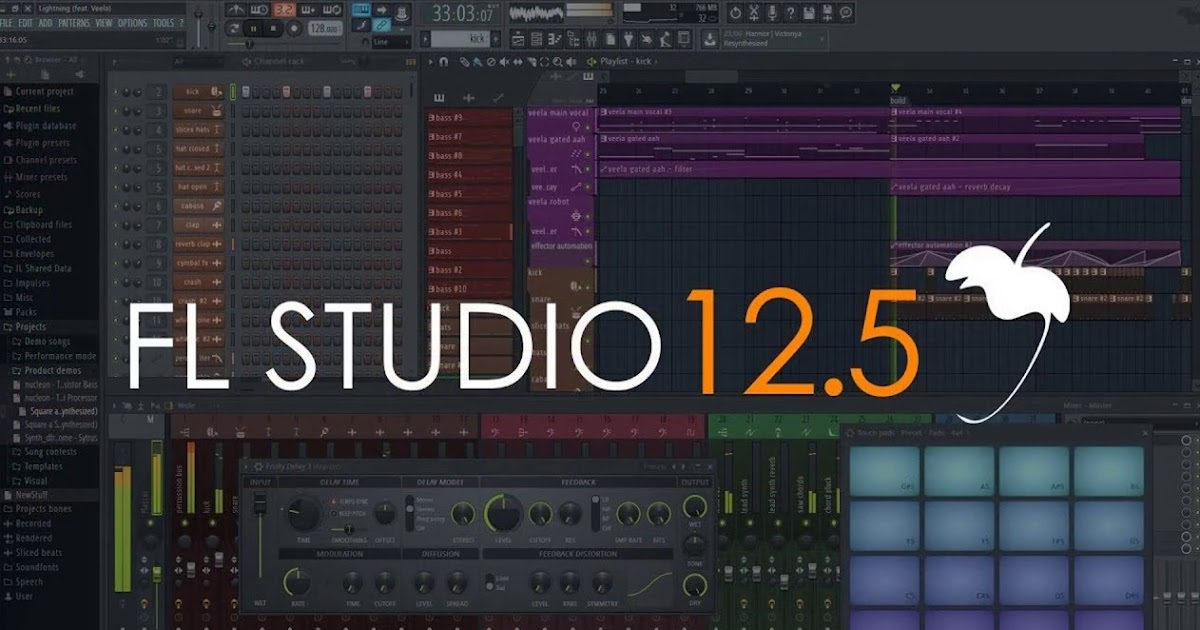
Task: Toggle the metronome icon in transport panel
Action: coord(236,10)
